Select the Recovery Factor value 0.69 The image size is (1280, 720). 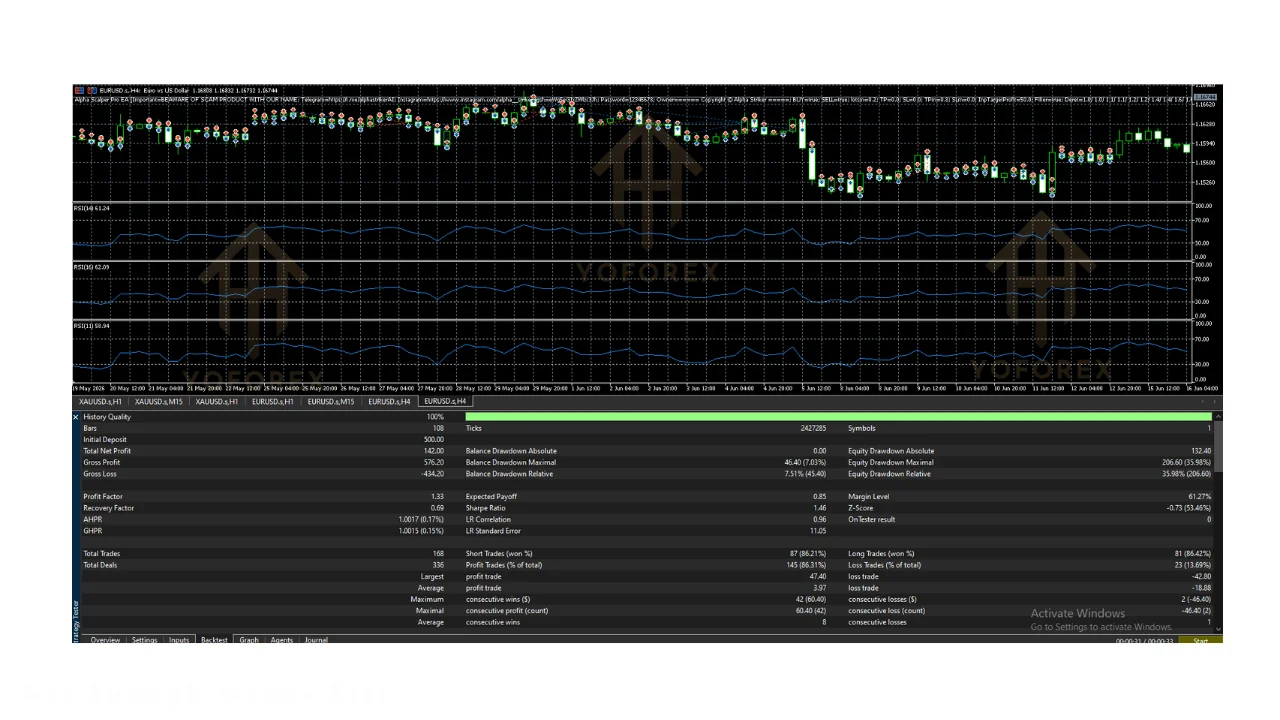(x=437, y=508)
